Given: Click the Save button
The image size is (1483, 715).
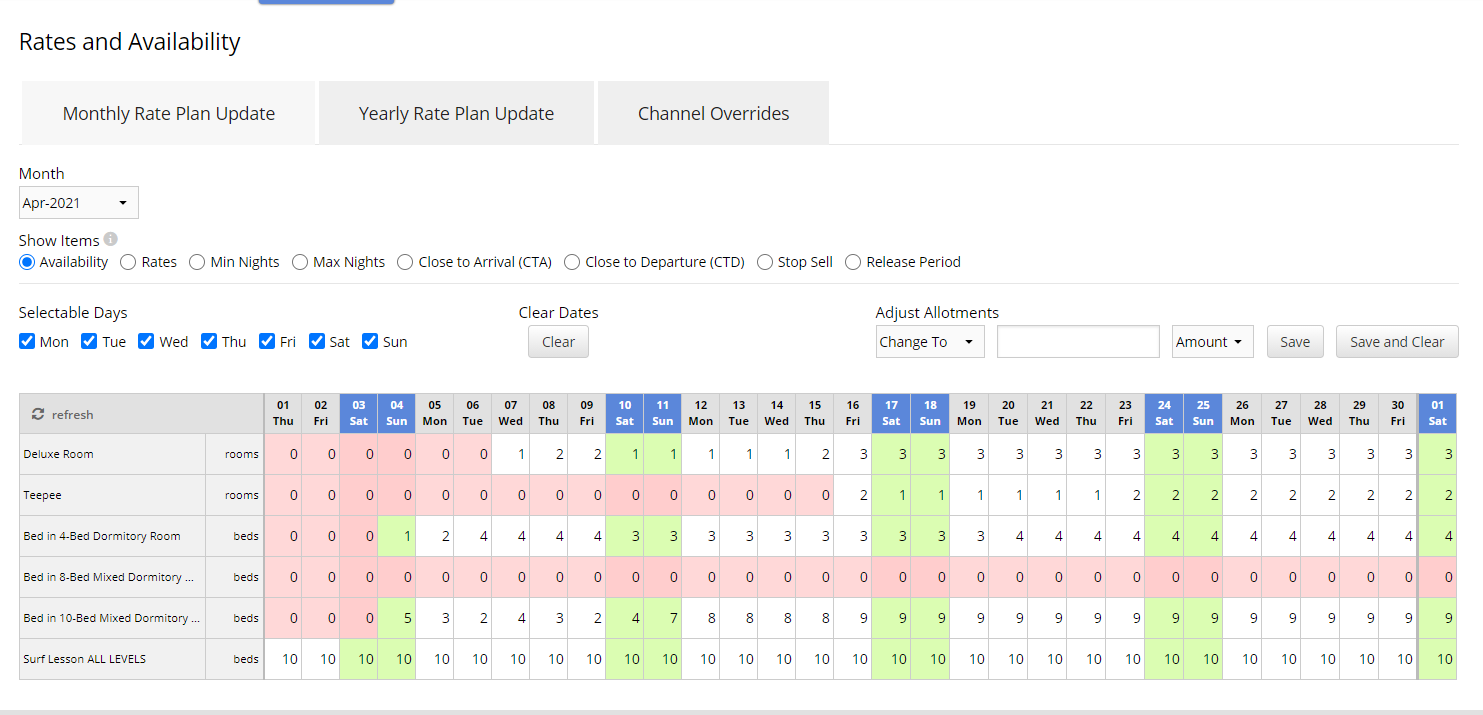Looking at the screenshot, I should pyautogui.click(x=1294, y=342).
